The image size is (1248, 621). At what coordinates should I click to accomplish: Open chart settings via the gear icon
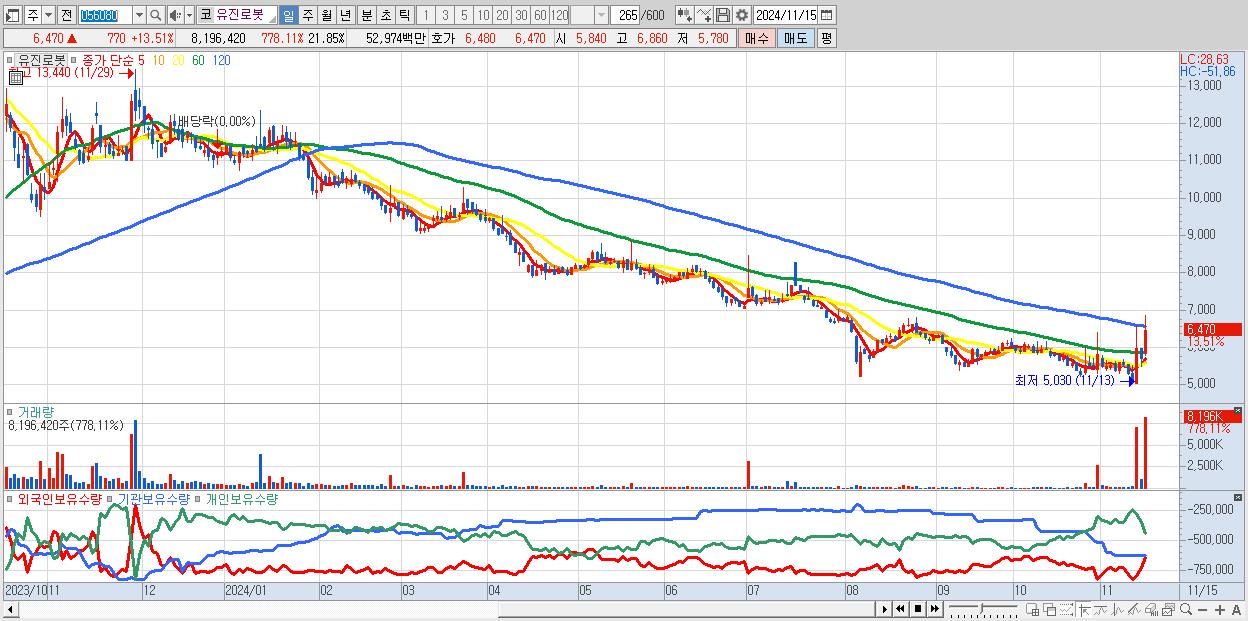(x=742, y=16)
